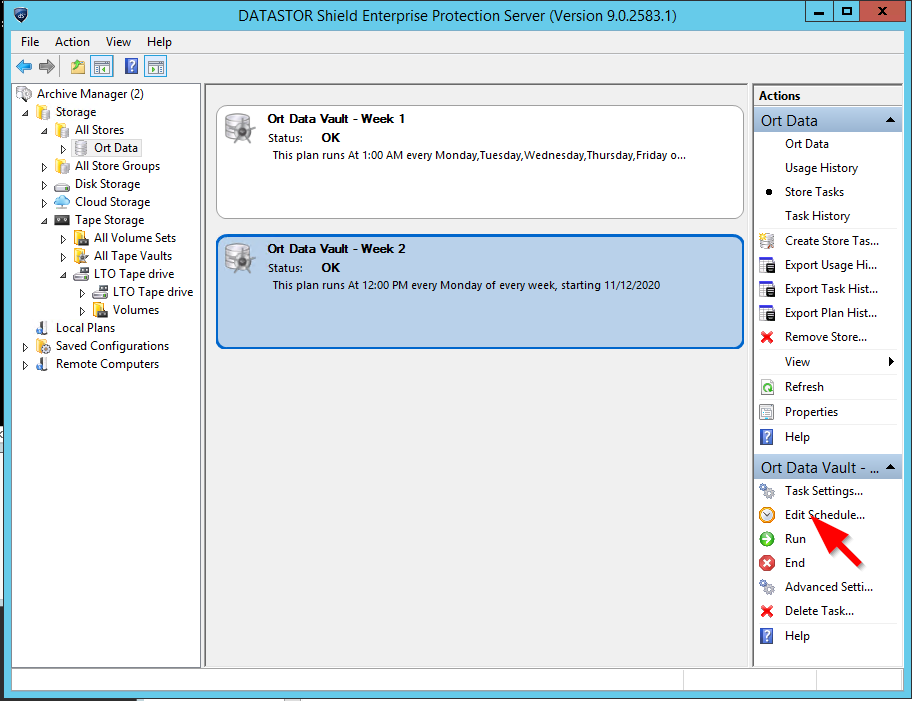Click the Export Usage History icon

(x=767, y=265)
